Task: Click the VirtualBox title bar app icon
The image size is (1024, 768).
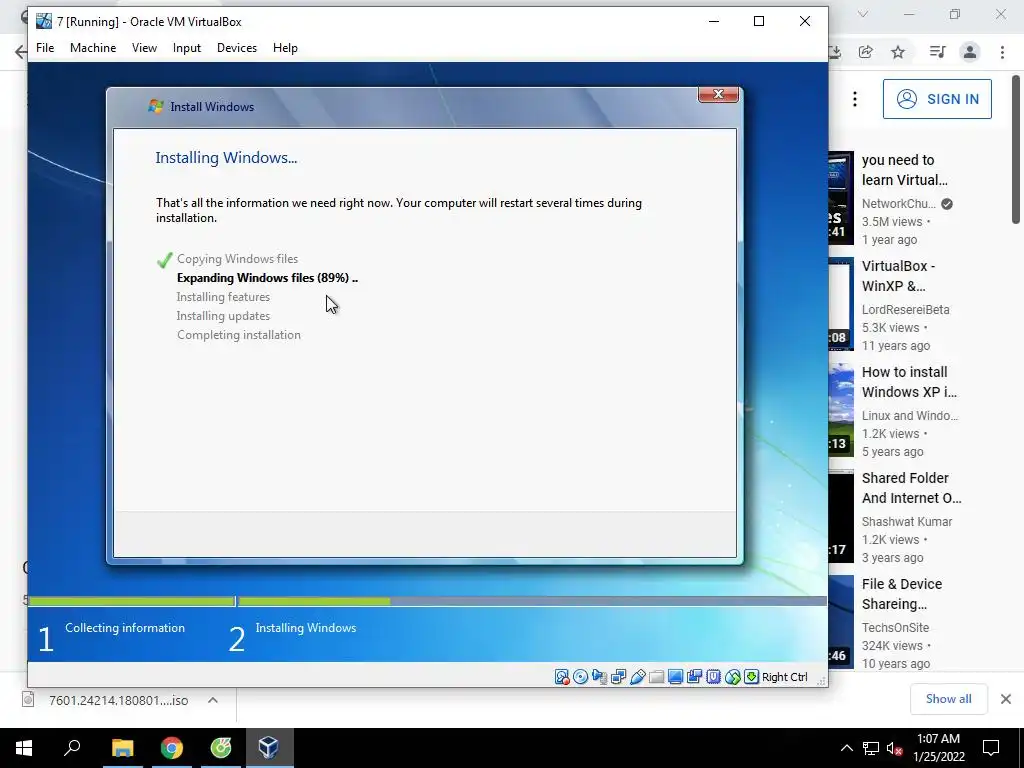Action: point(44,21)
